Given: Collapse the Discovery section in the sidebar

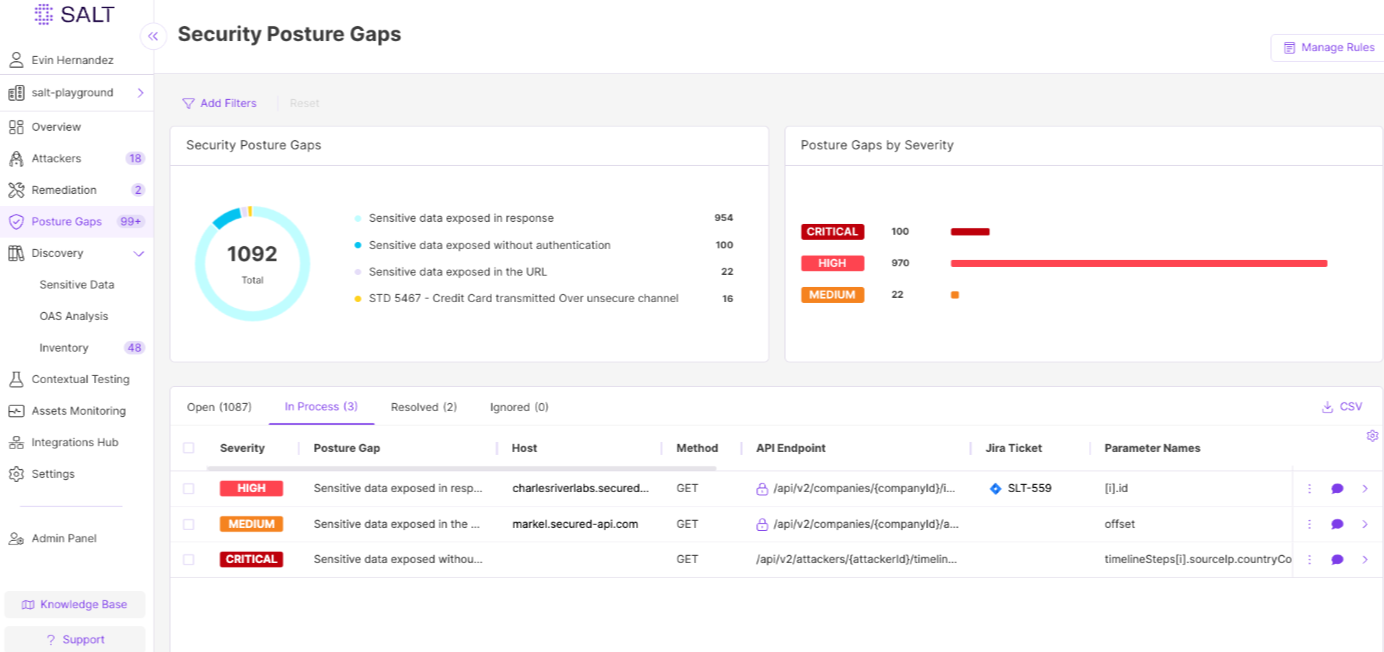Looking at the screenshot, I should [139, 253].
